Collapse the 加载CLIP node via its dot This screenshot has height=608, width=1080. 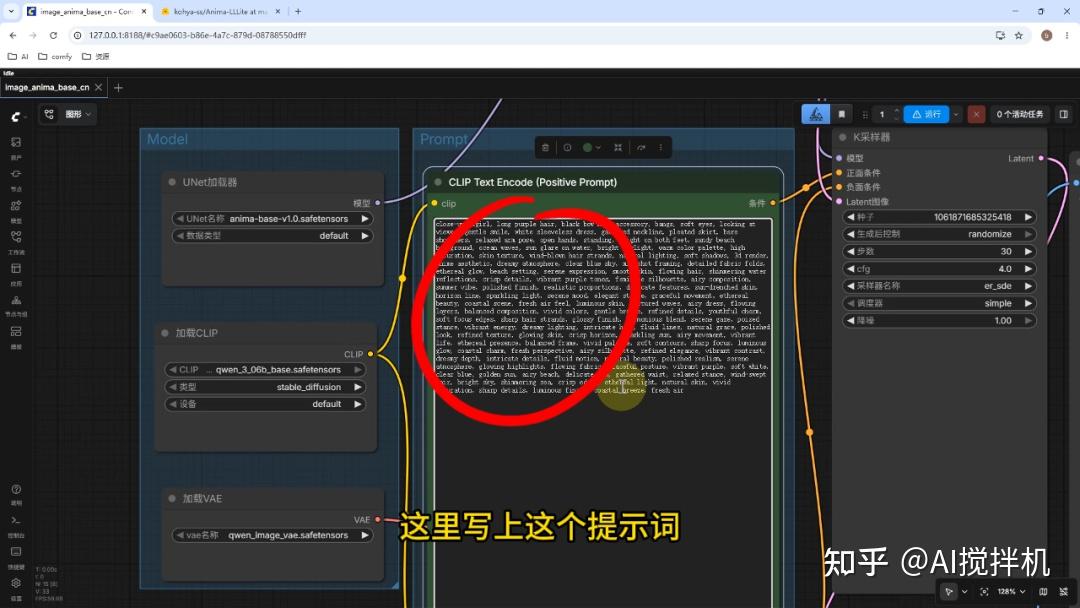[165, 333]
